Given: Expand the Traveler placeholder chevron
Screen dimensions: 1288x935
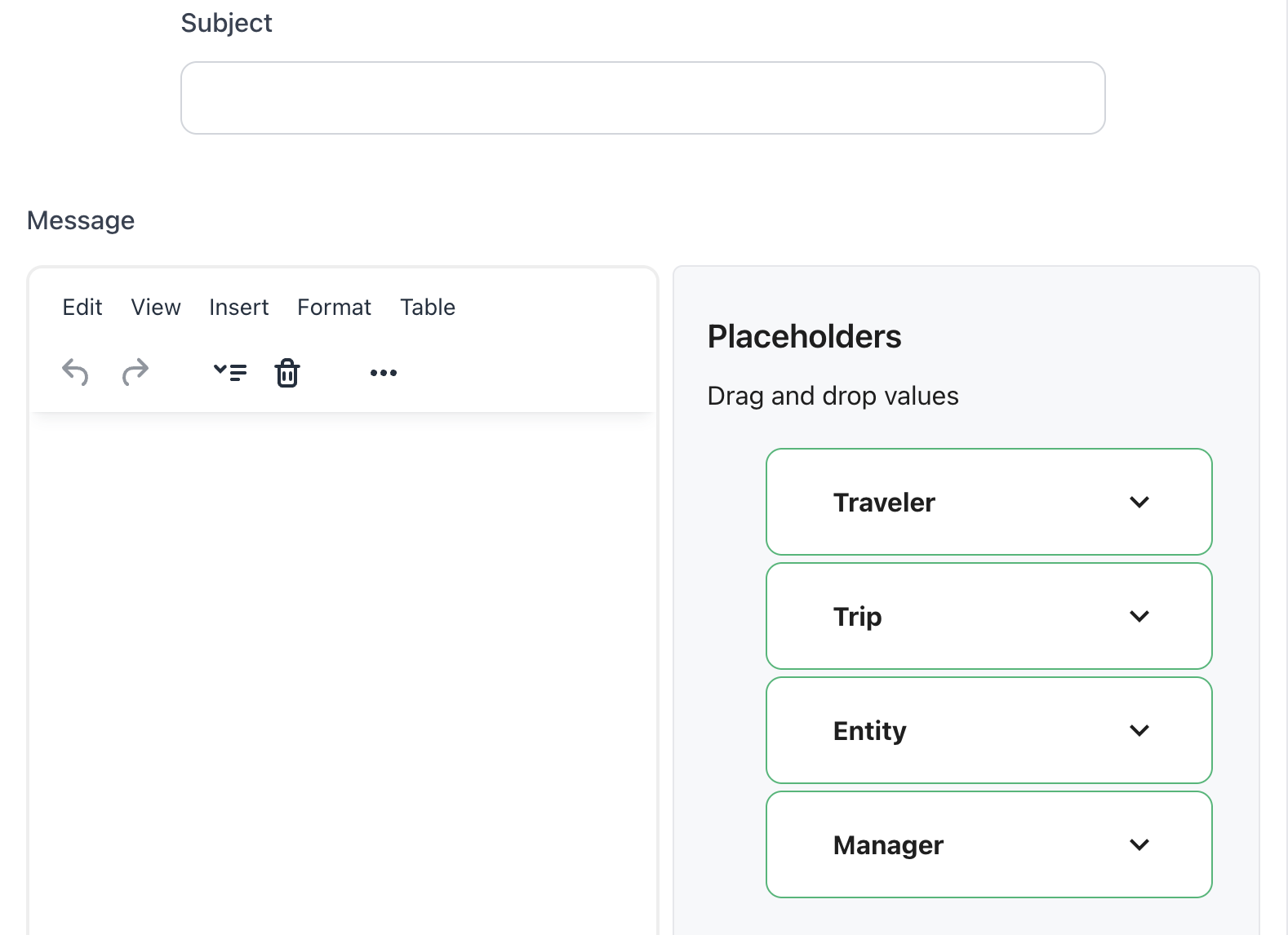Looking at the screenshot, I should coord(1139,503).
